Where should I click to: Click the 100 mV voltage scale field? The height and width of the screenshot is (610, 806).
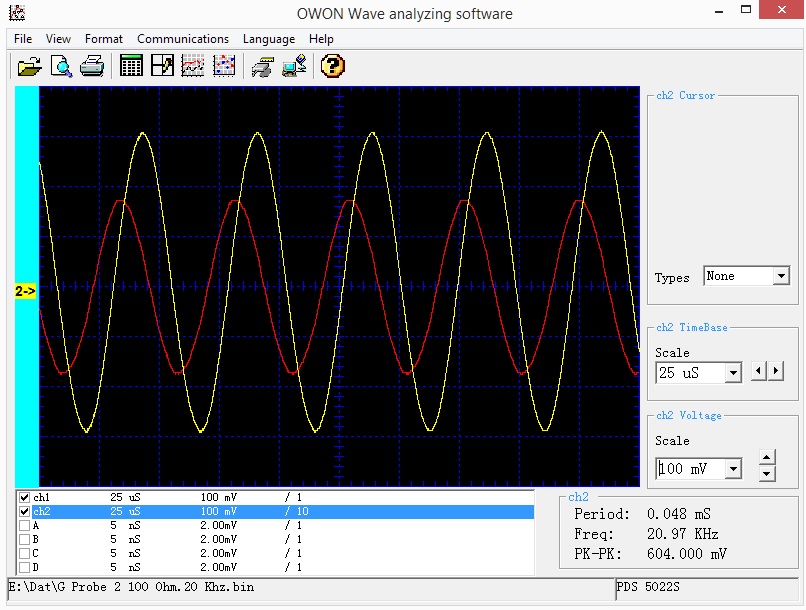coord(691,469)
